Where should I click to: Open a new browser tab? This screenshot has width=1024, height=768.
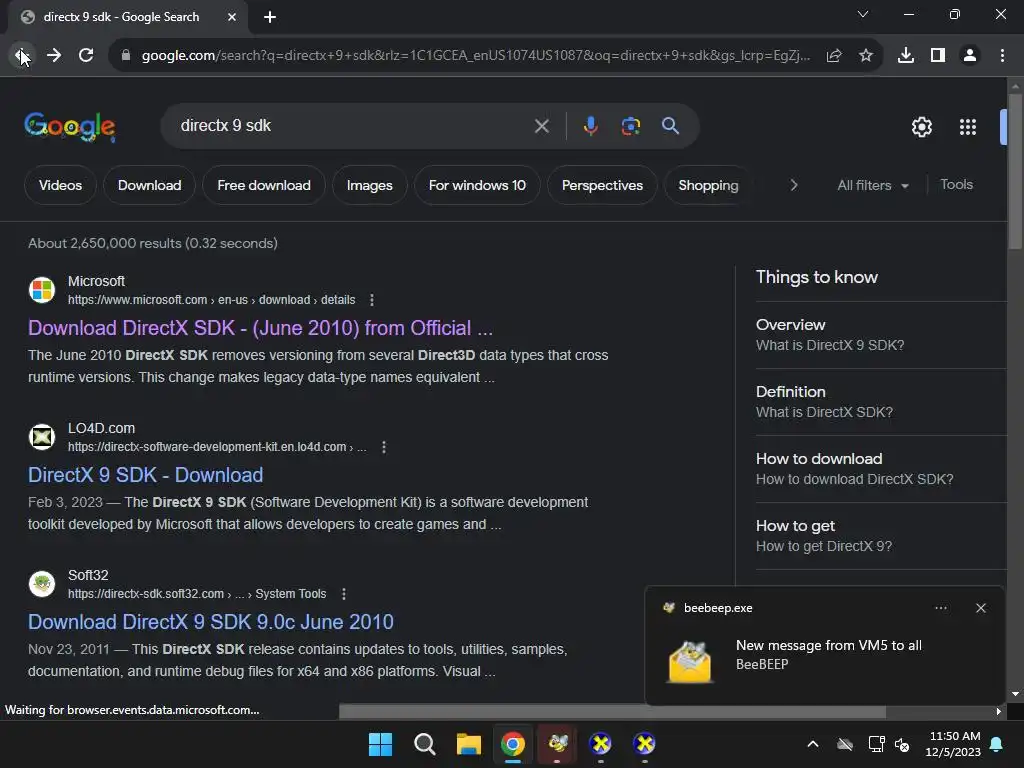[270, 17]
